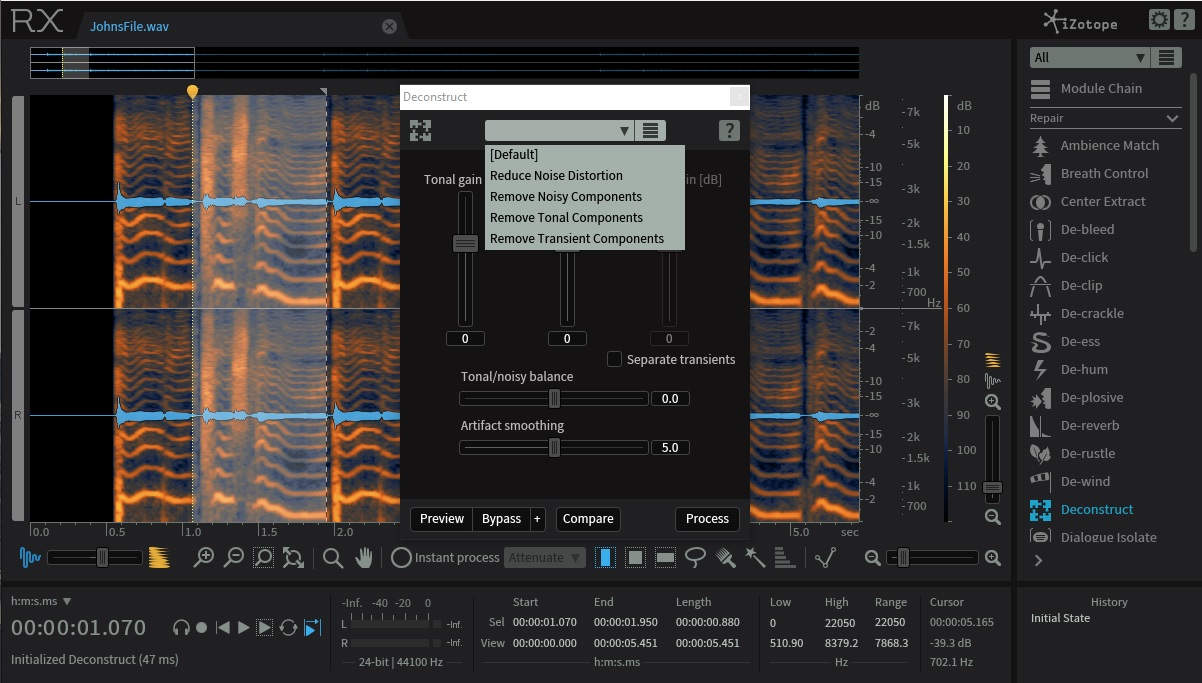Select the Ambience Match module

(x=1095, y=145)
